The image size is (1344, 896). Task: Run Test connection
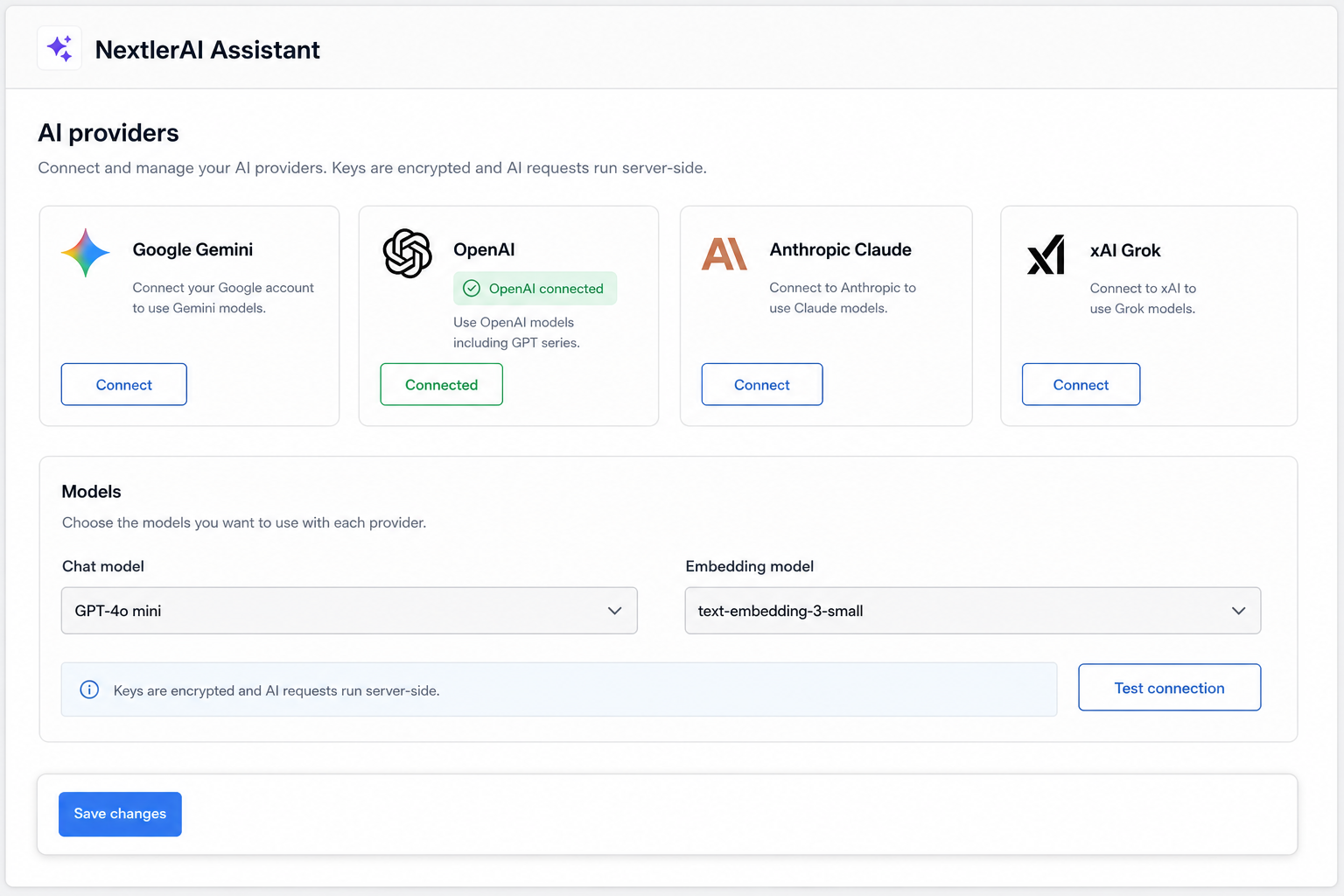point(1170,687)
